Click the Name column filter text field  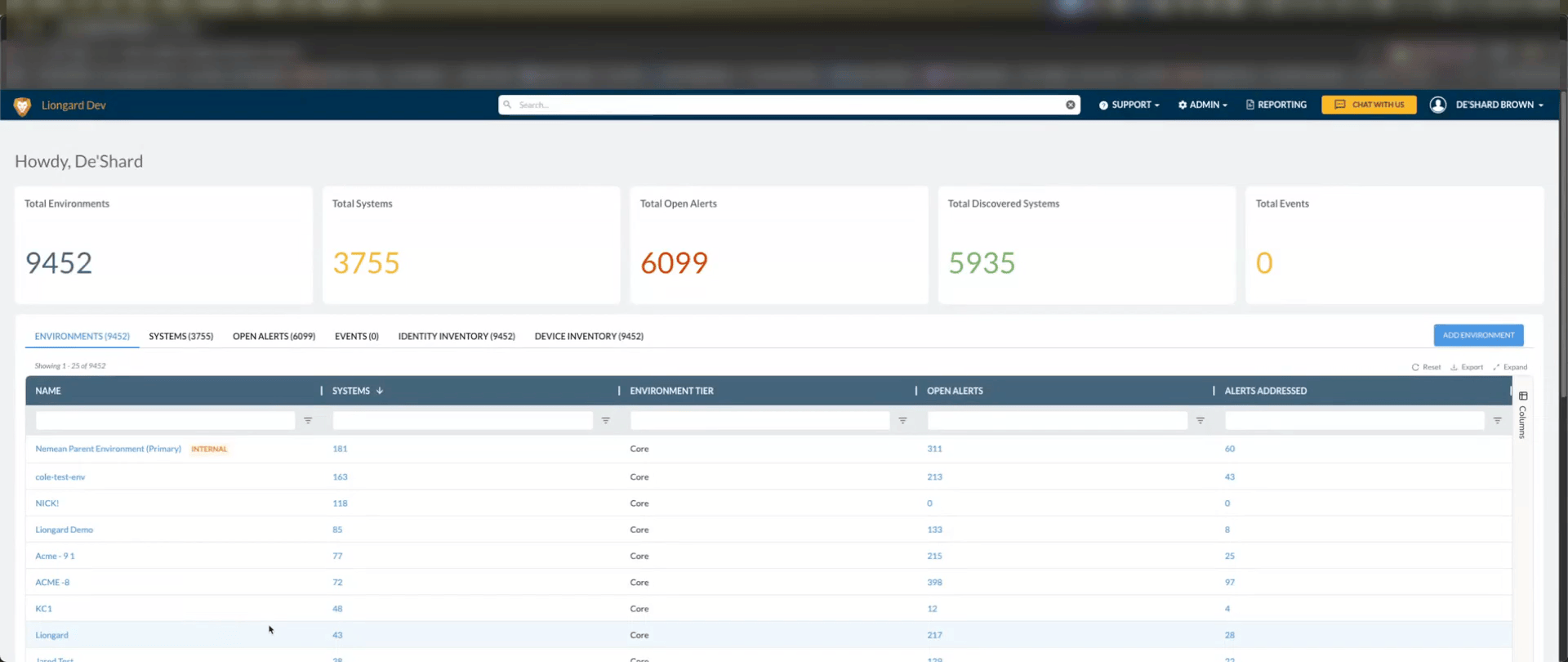[165, 420]
